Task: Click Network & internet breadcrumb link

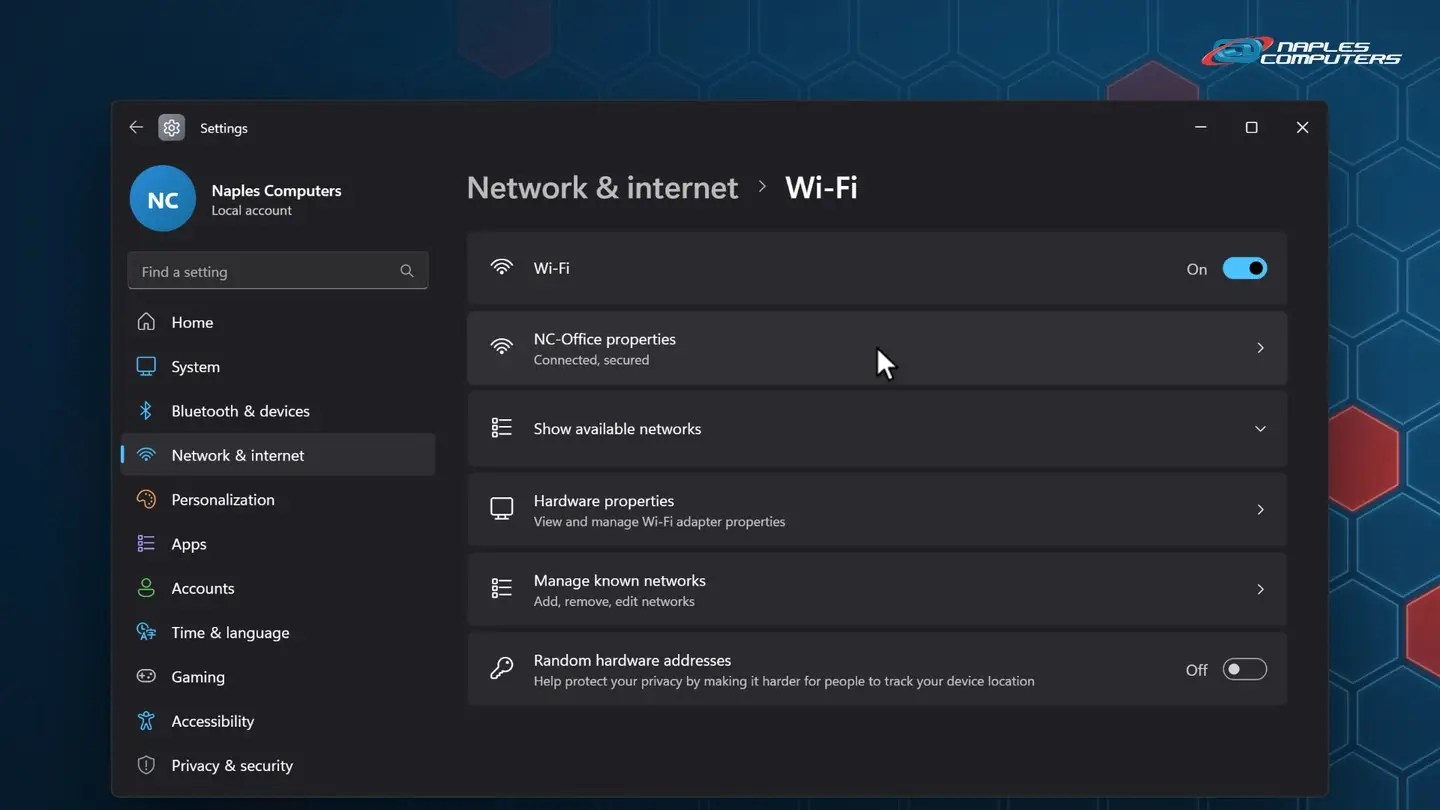Action: point(602,188)
